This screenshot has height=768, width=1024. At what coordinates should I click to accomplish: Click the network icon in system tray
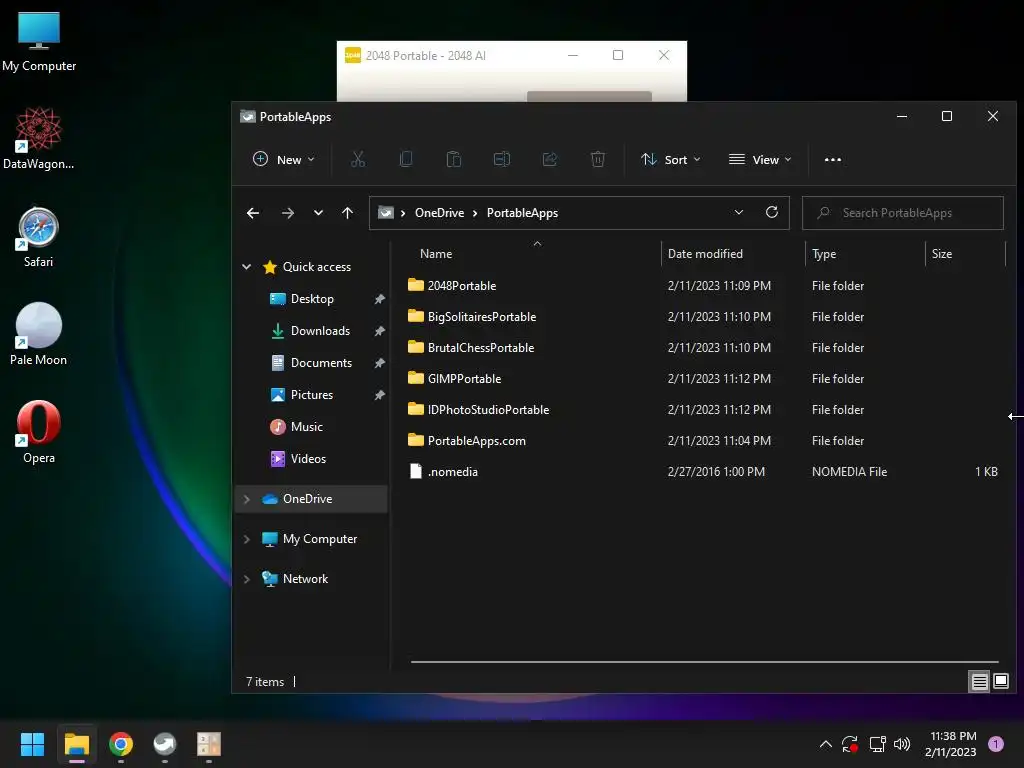coord(877,744)
